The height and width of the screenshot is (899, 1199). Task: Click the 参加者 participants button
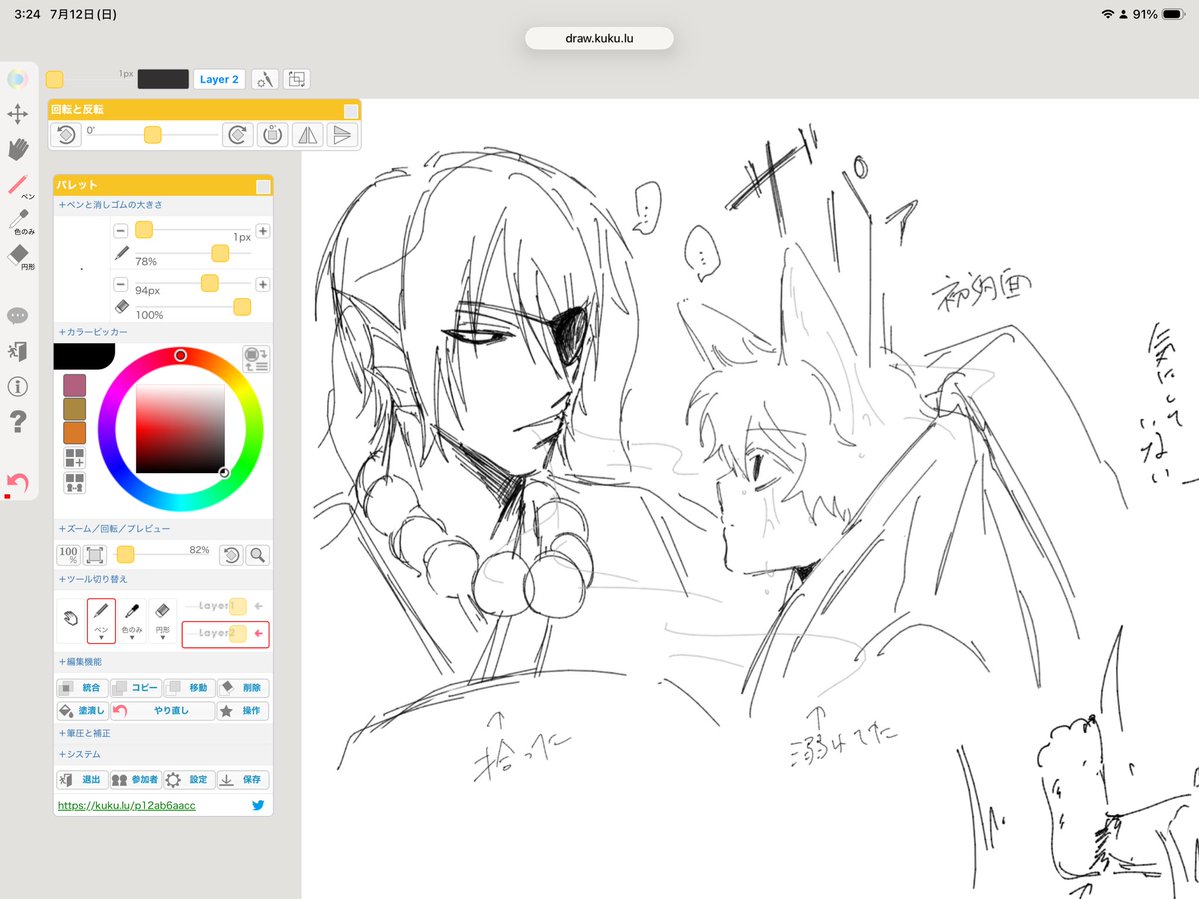pos(135,779)
